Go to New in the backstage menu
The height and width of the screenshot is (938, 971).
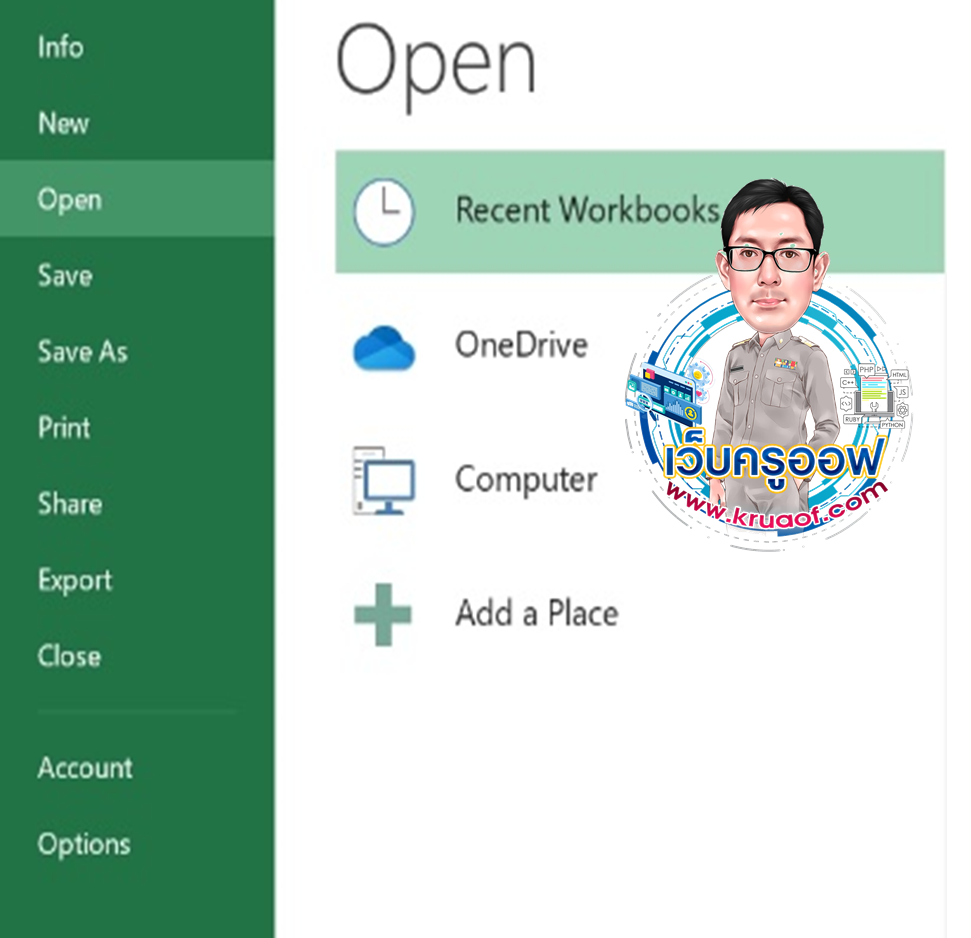[x=63, y=123]
